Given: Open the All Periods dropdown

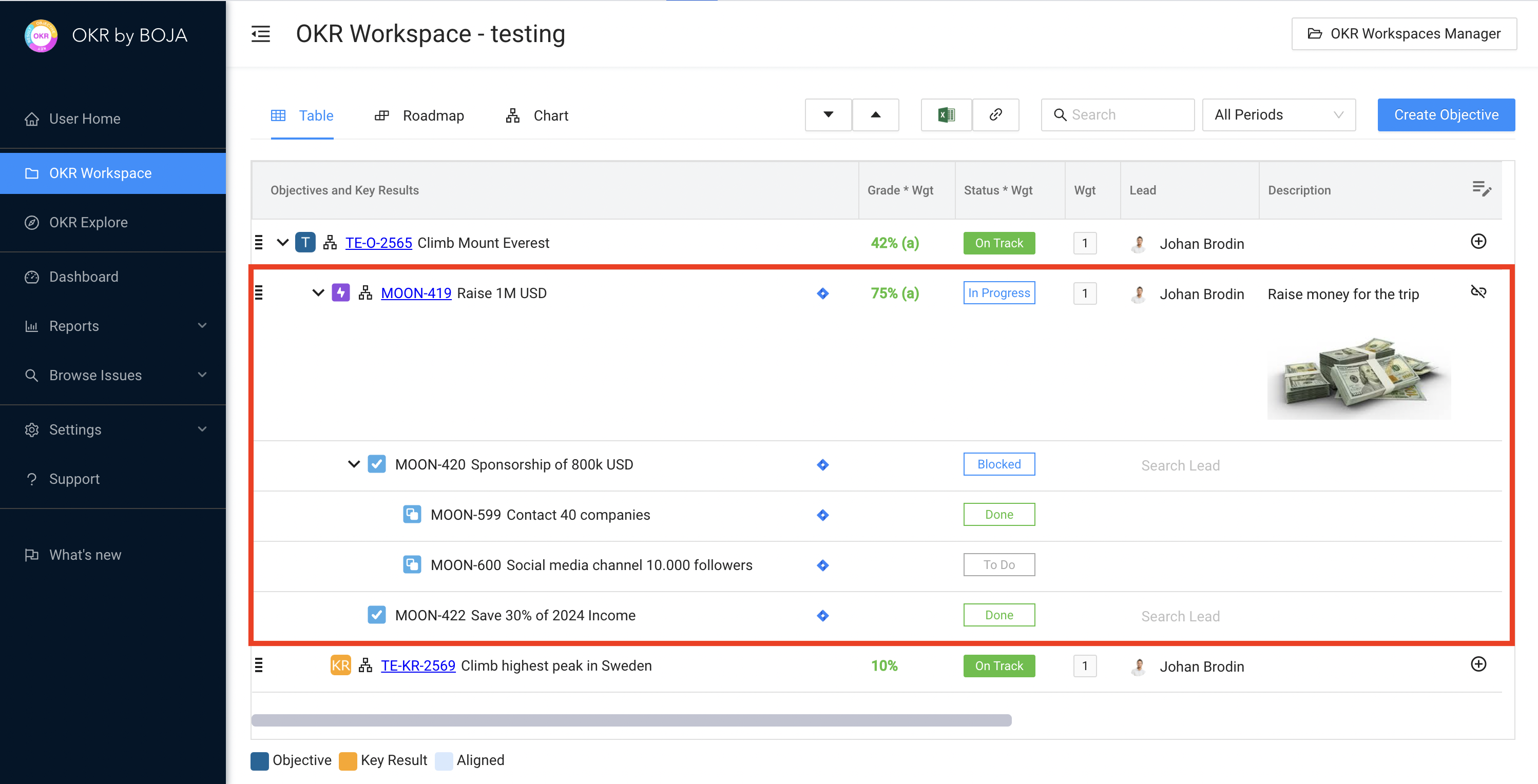Looking at the screenshot, I should (1278, 114).
